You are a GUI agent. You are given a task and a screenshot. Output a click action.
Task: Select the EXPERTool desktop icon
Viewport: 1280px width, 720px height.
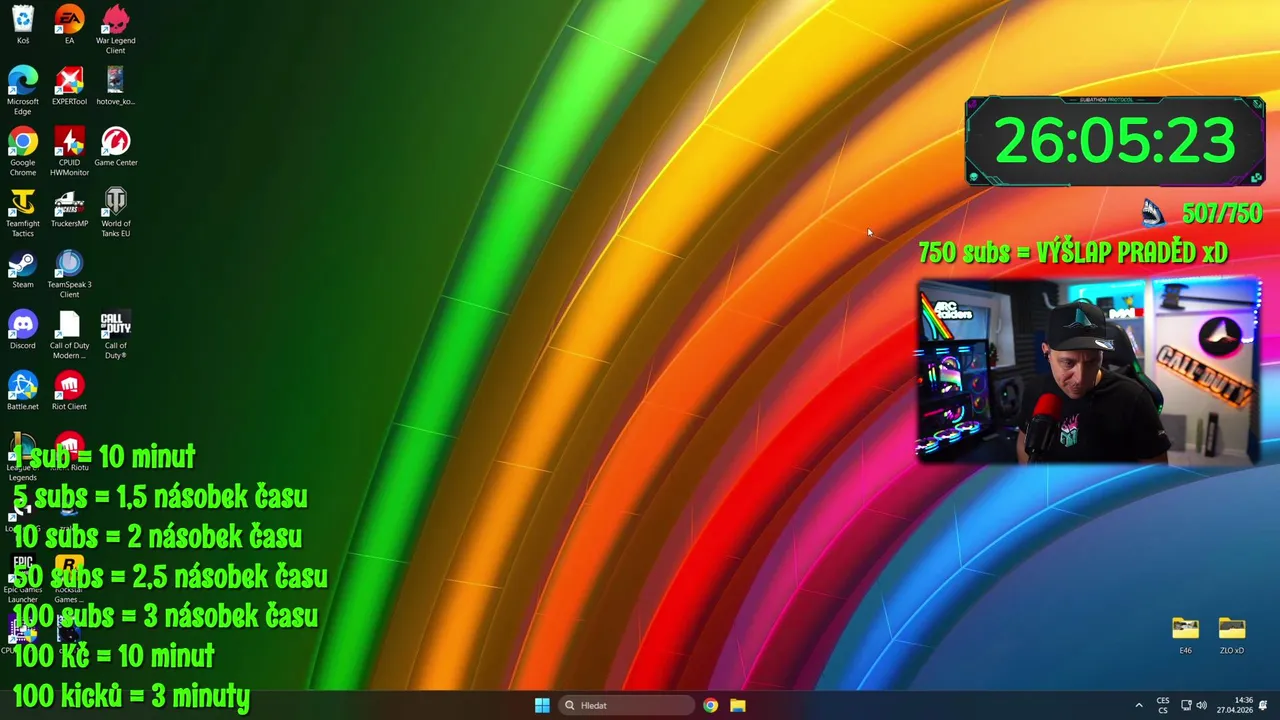tap(69, 86)
